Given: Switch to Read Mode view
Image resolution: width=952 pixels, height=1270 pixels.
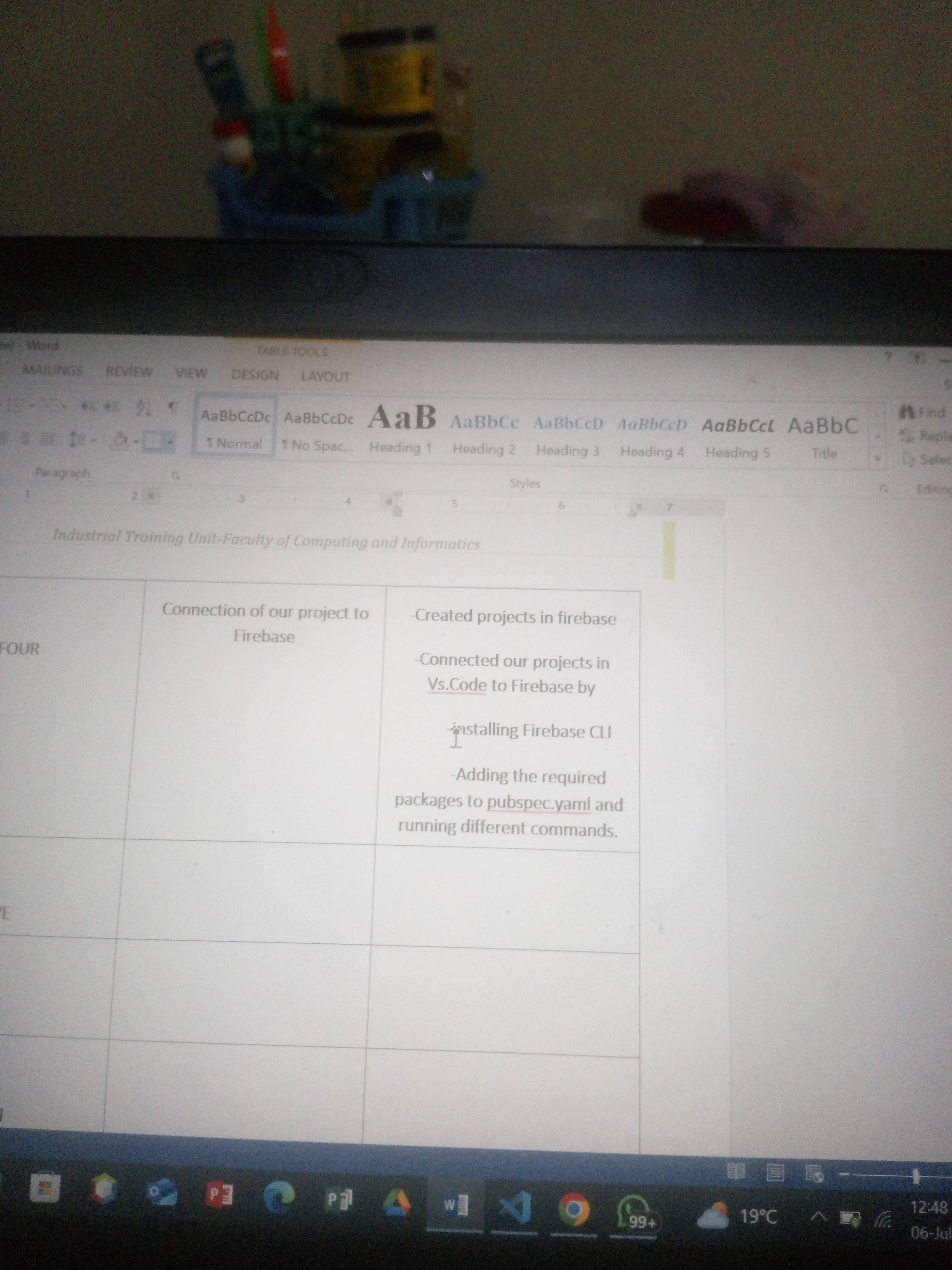Looking at the screenshot, I should pyautogui.click(x=736, y=1171).
